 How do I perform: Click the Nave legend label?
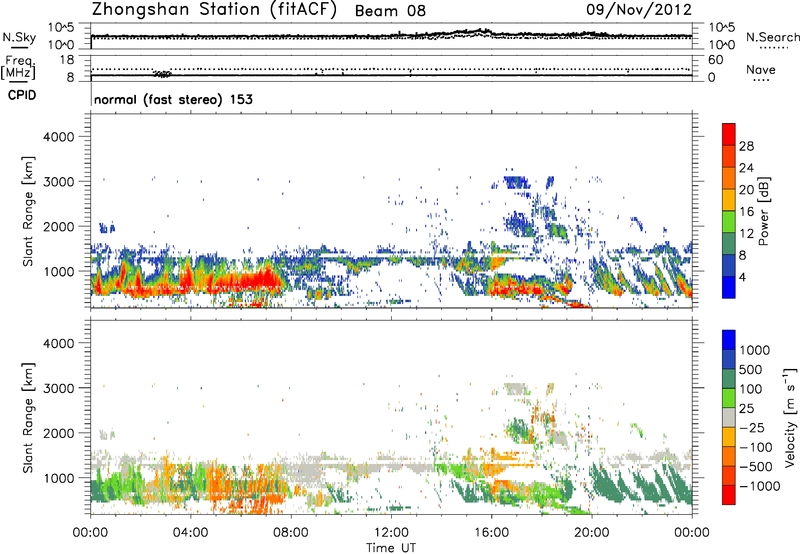pyautogui.click(x=761, y=70)
